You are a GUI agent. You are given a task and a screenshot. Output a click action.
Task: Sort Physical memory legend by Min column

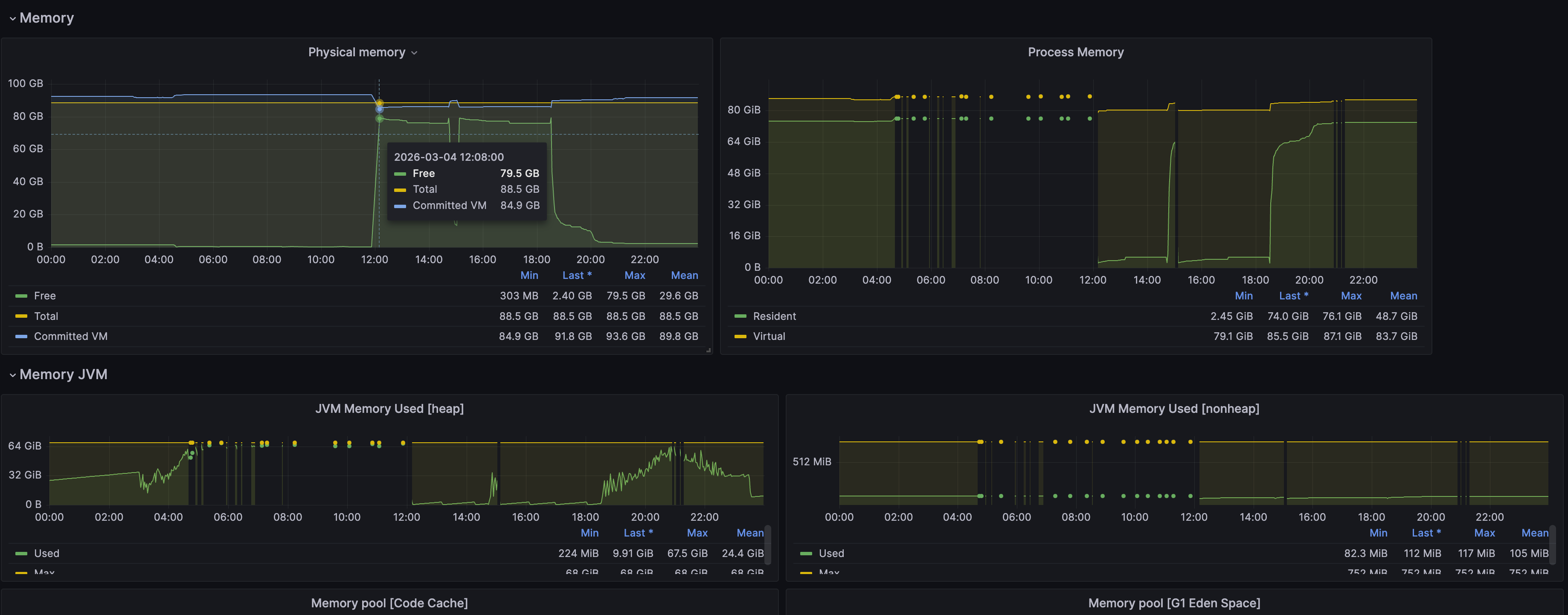(x=529, y=275)
